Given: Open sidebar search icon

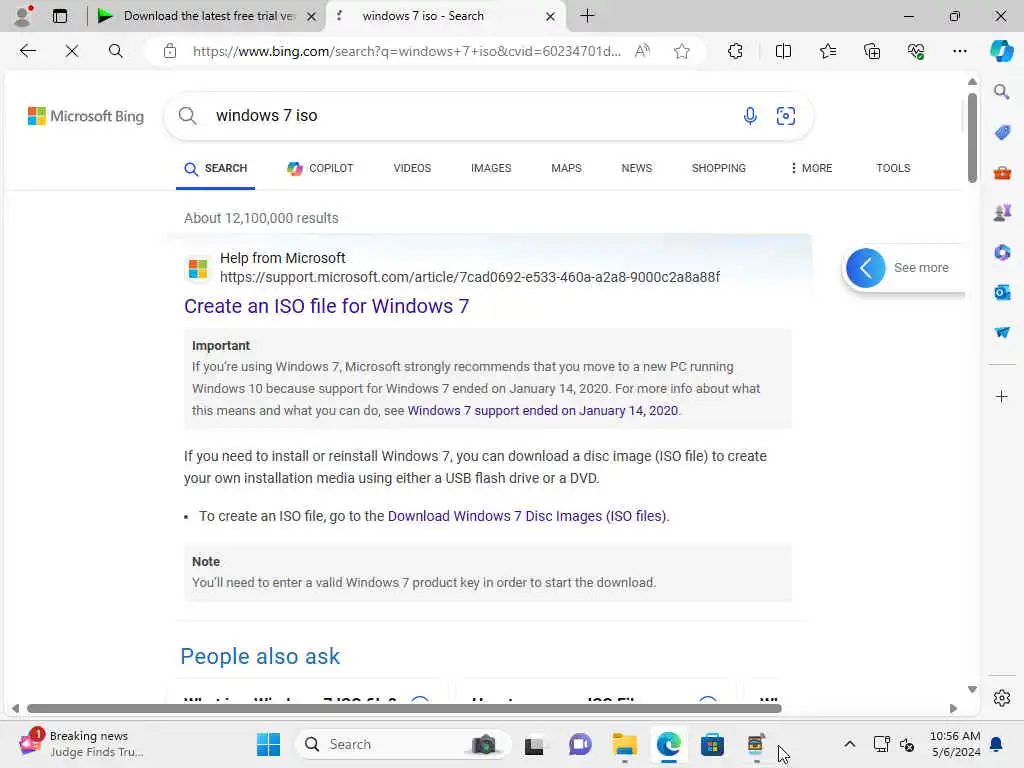Looking at the screenshot, I should [1002, 92].
